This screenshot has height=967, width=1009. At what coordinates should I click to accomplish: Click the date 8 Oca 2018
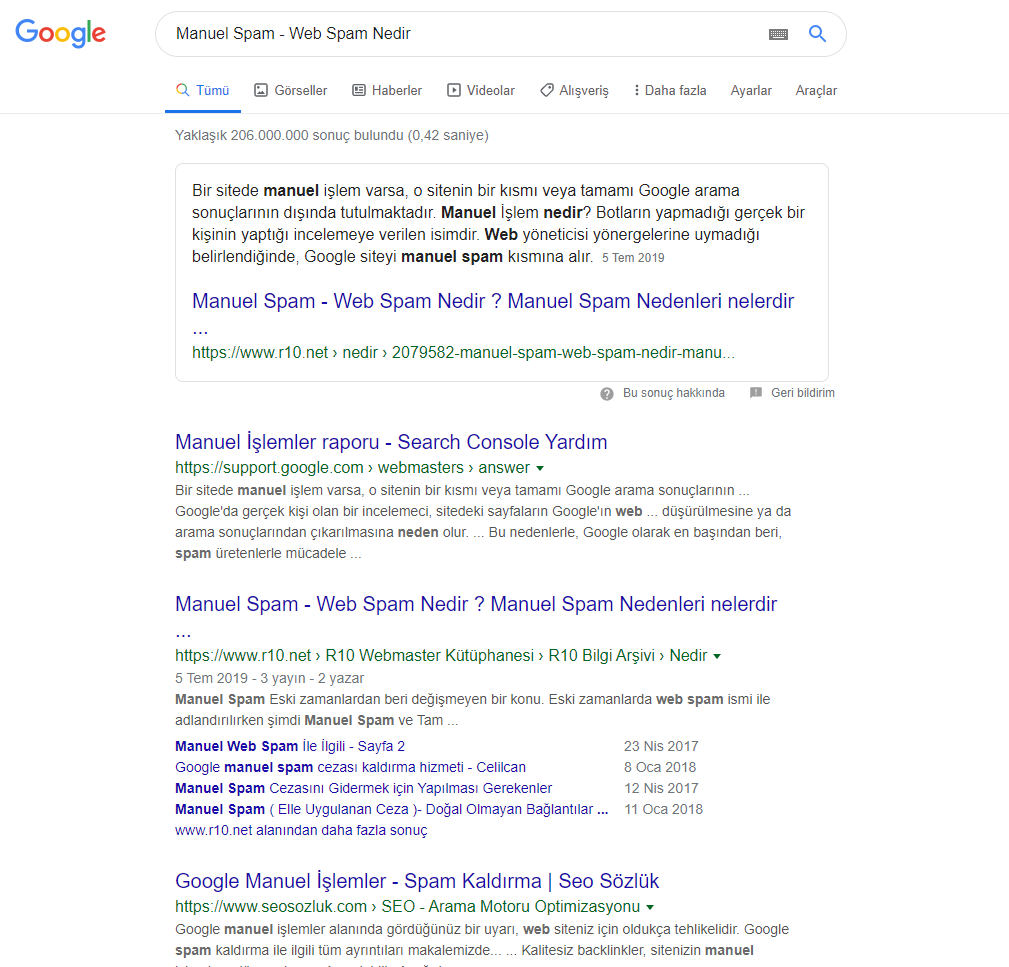coord(660,767)
